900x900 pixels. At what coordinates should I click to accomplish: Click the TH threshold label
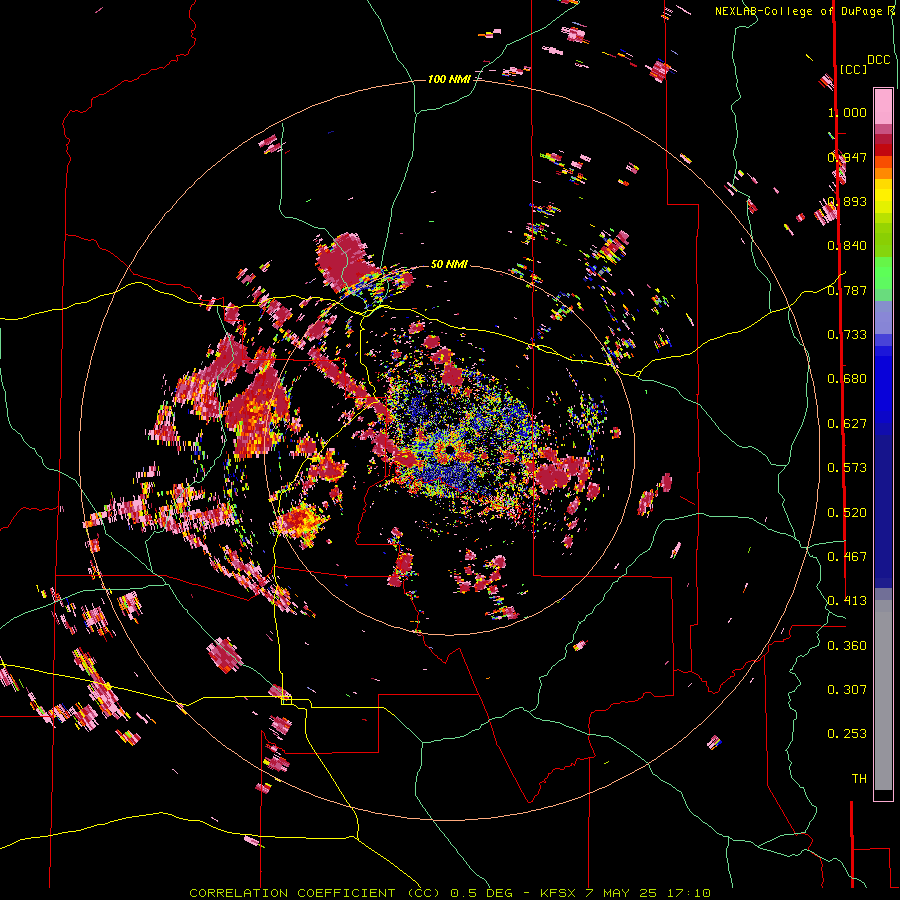coord(859,779)
